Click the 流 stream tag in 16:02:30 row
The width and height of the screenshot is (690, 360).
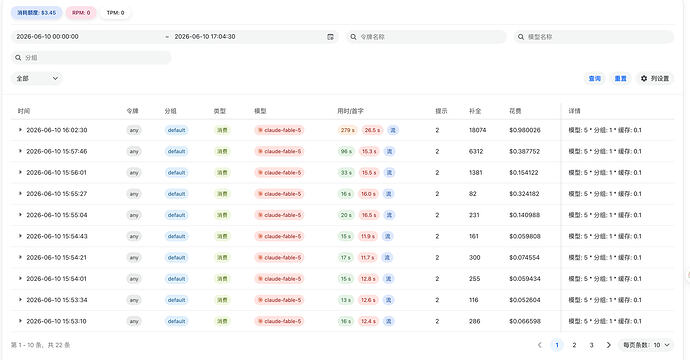coord(393,130)
